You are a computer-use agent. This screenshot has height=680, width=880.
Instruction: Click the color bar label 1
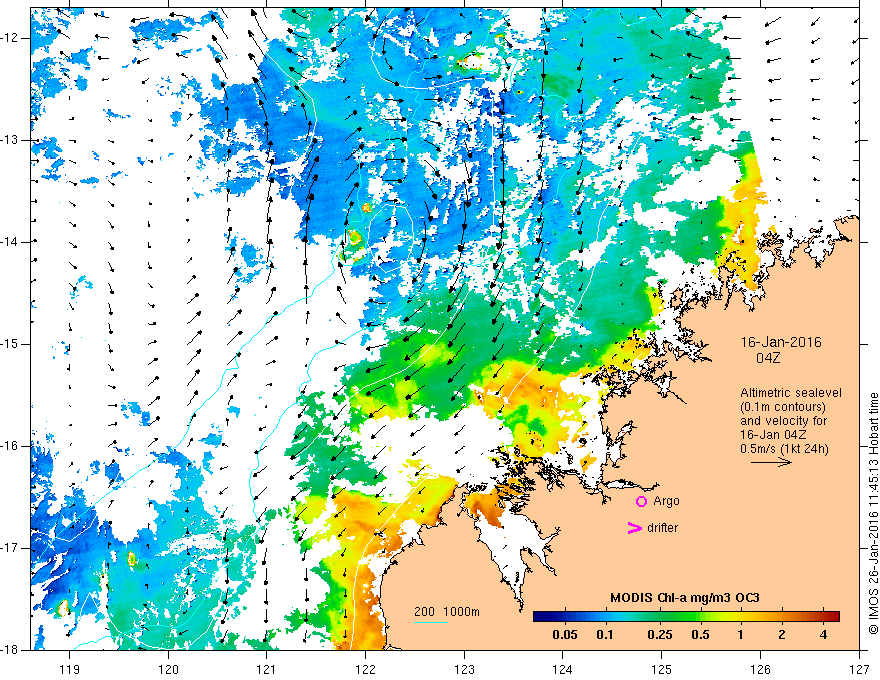[741, 635]
